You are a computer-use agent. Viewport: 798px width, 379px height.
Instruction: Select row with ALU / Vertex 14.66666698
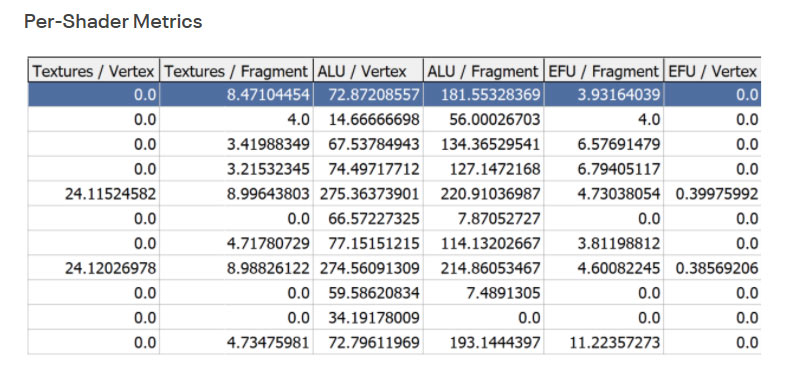coord(394,120)
